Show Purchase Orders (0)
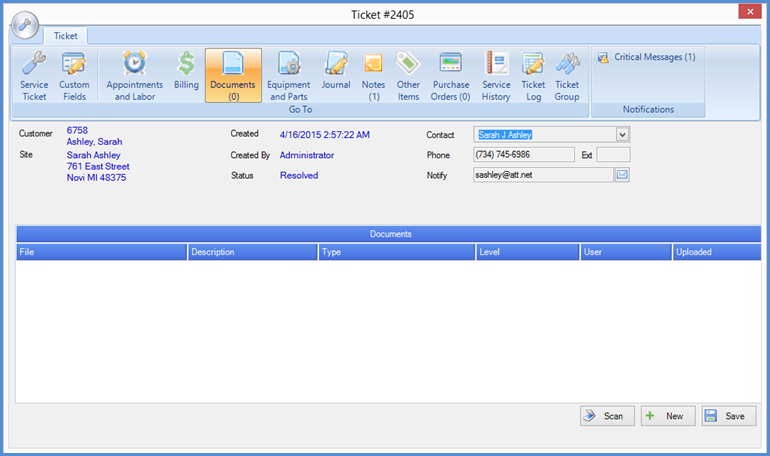The width and height of the screenshot is (770, 456). point(450,76)
